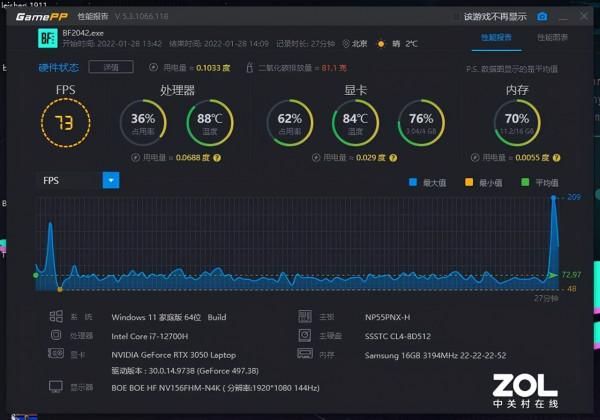Open the FPS metric dropdown arrow
The width and height of the screenshot is (600, 420).
[x=111, y=180]
